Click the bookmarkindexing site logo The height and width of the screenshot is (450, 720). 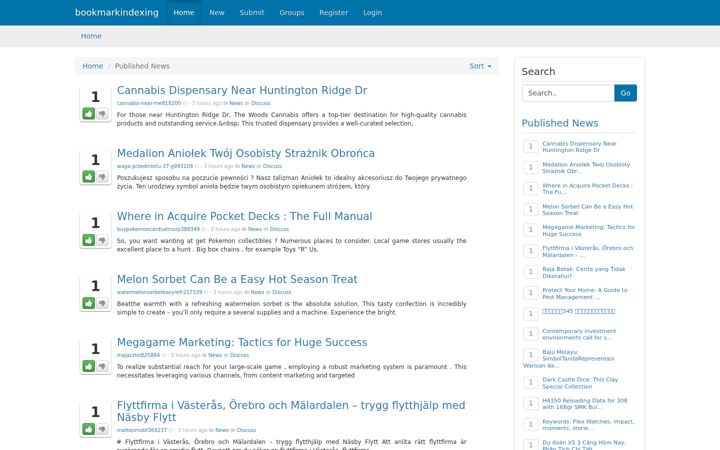[117, 12]
